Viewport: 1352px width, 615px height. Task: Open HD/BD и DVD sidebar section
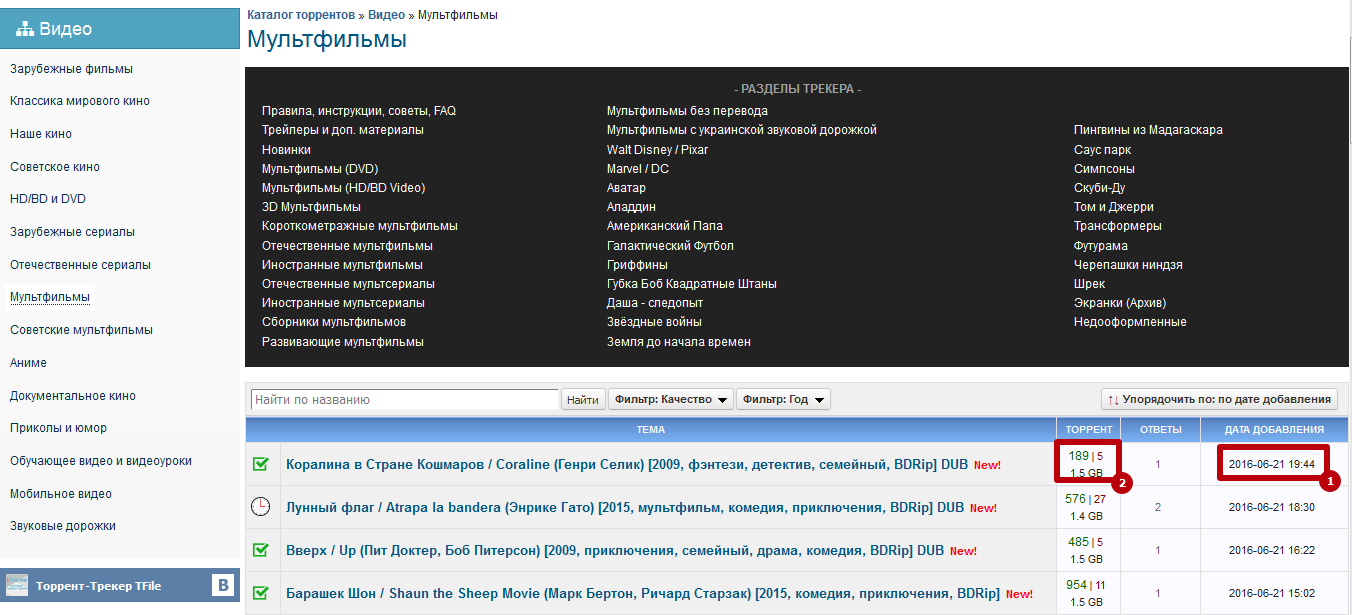[x=48, y=199]
